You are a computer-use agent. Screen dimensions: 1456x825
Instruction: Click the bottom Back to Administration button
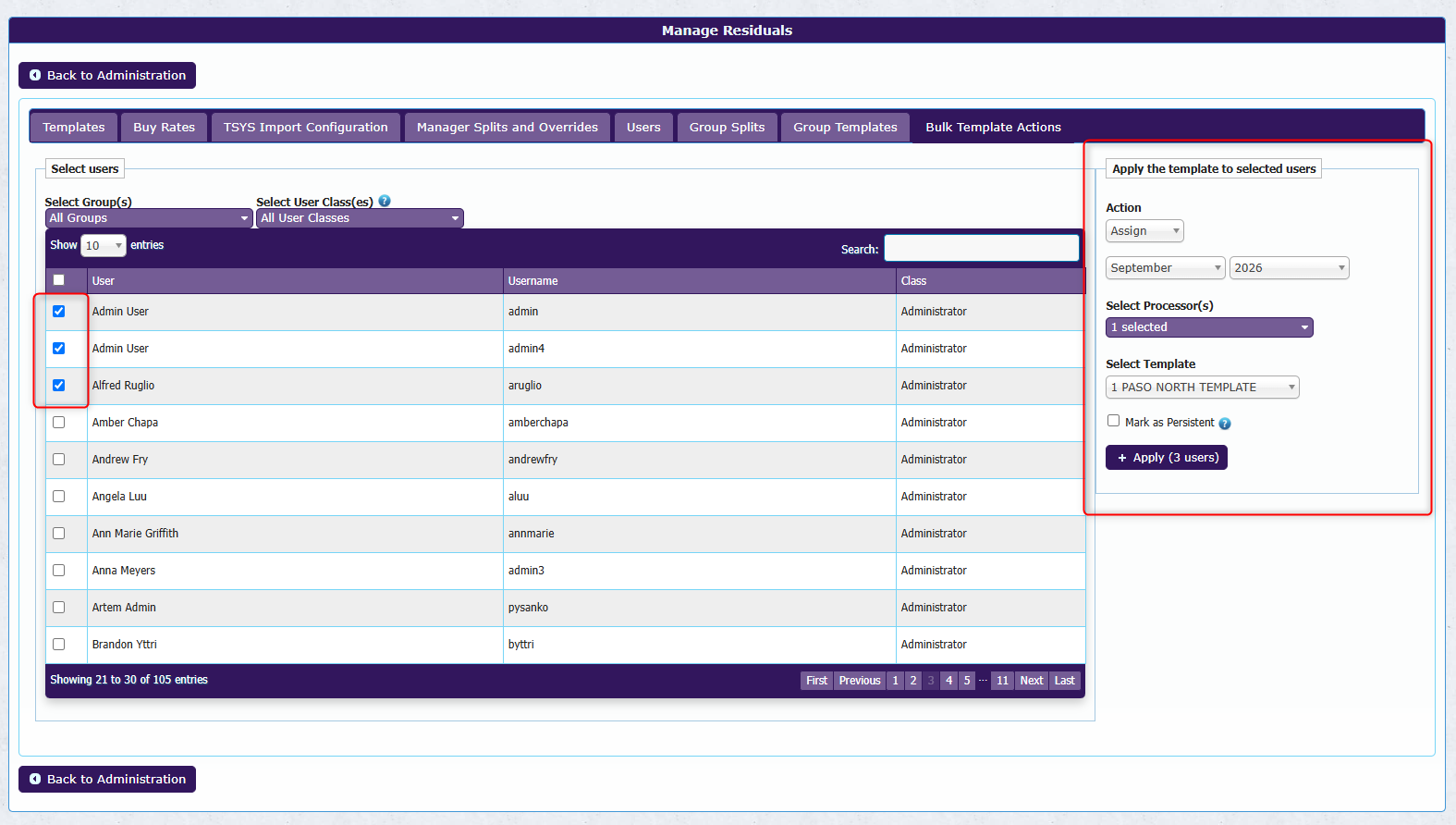(107, 780)
